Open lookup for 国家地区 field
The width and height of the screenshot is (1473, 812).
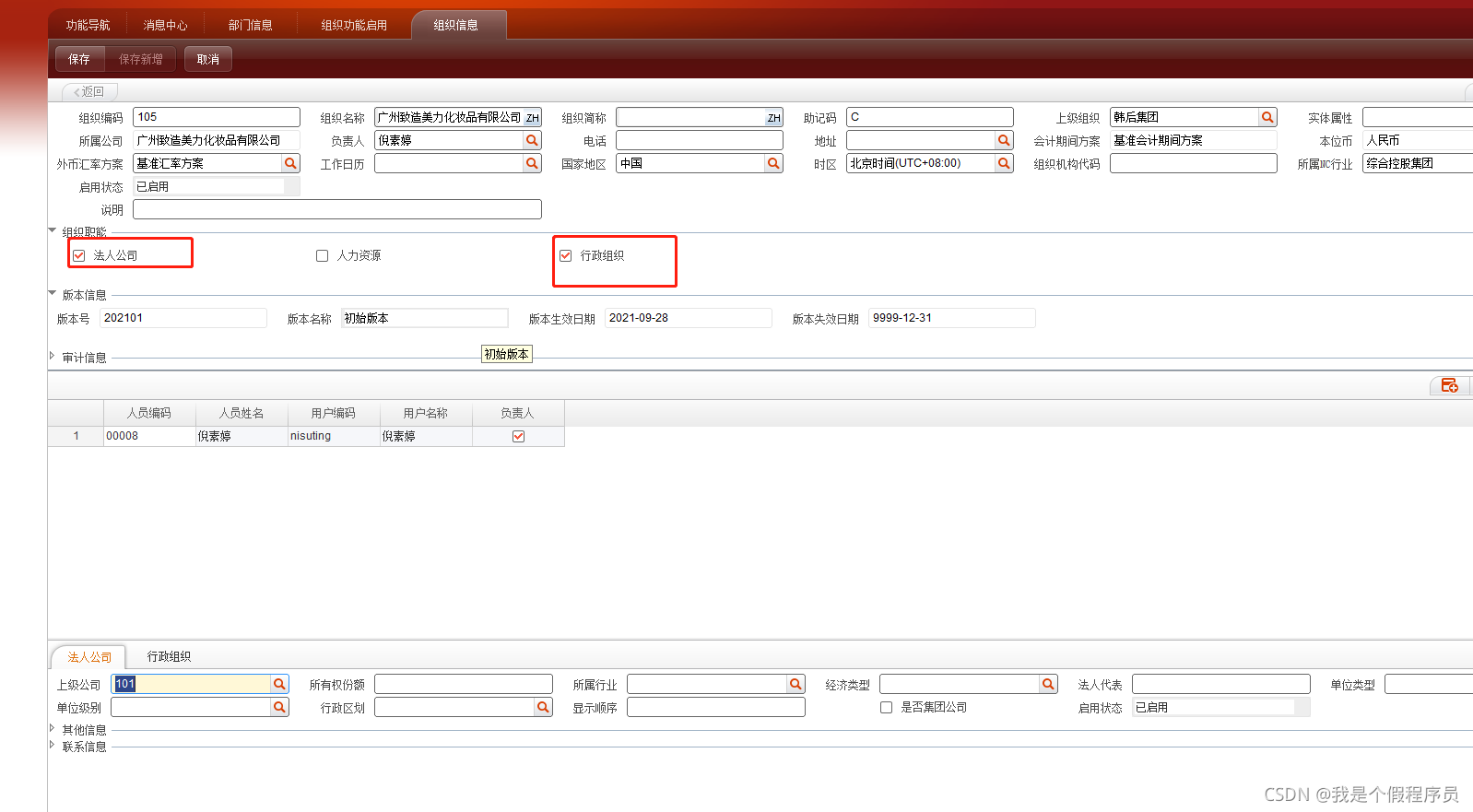click(x=773, y=163)
